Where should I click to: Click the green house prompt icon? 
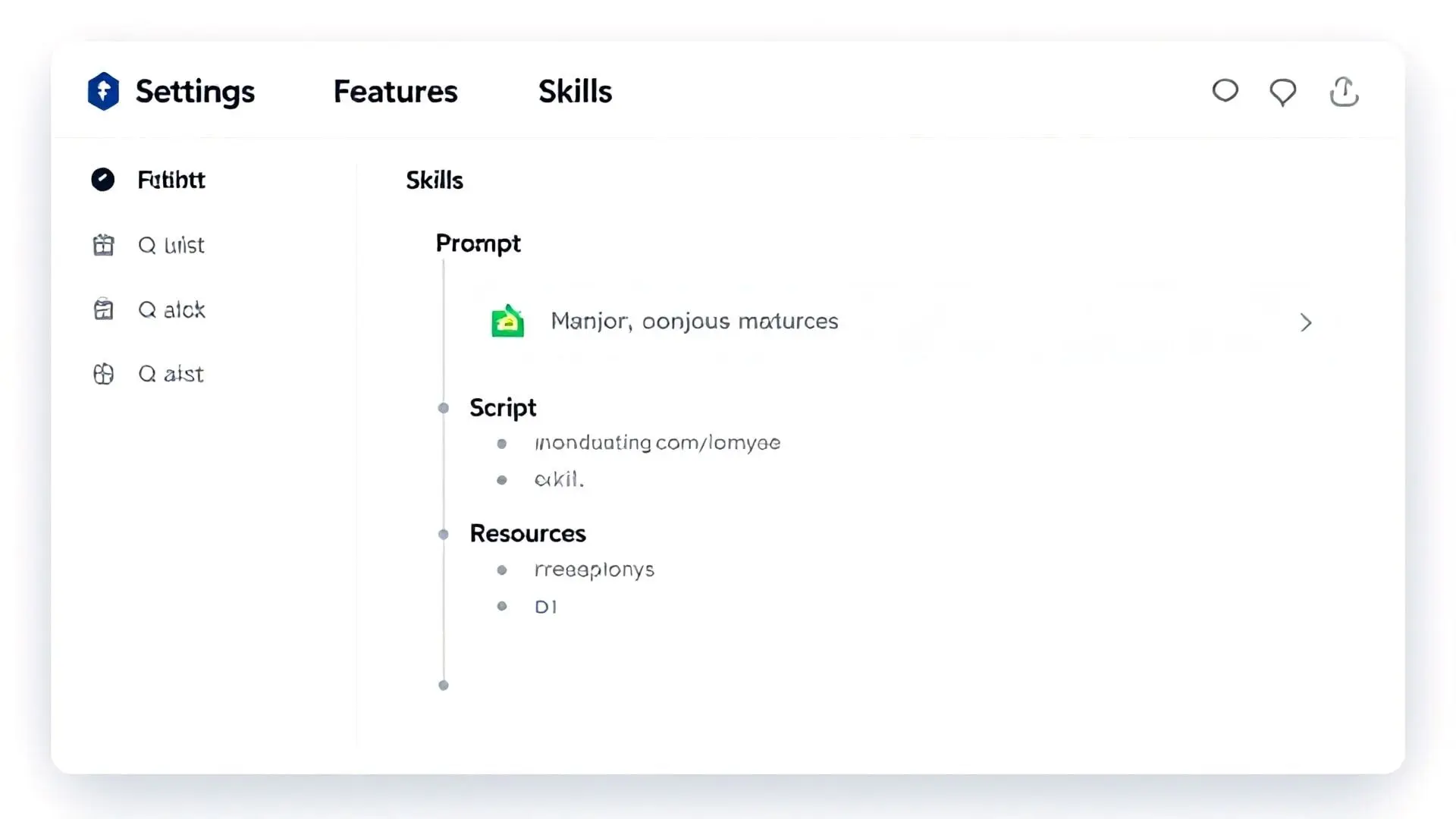point(507,322)
